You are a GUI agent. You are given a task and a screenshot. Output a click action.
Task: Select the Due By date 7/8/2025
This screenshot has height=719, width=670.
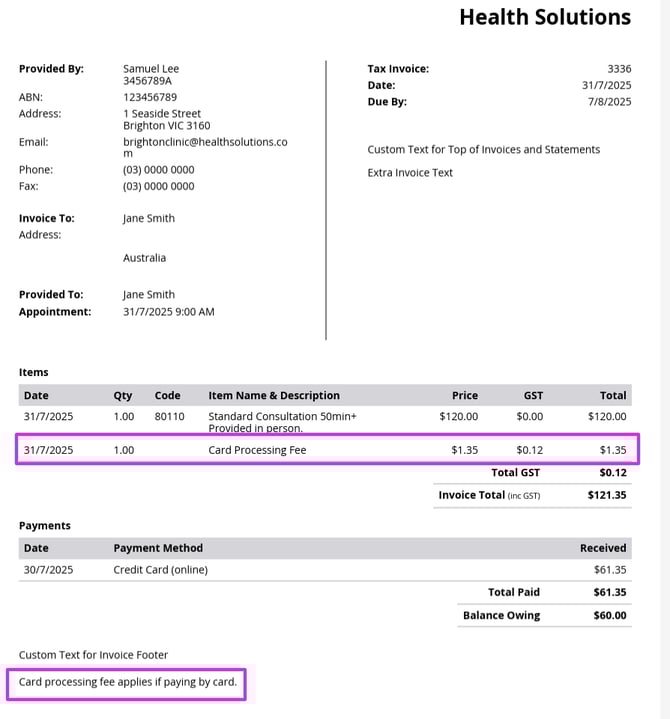pyautogui.click(x=609, y=101)
